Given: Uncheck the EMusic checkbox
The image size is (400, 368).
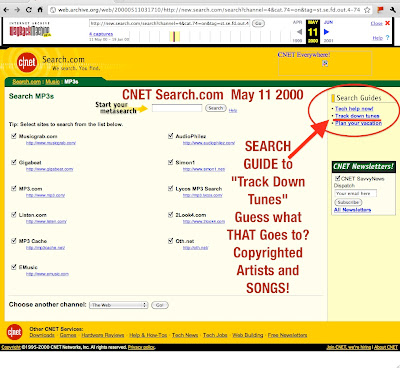Looking at the screenshot, I should click(x=14, y=267).
